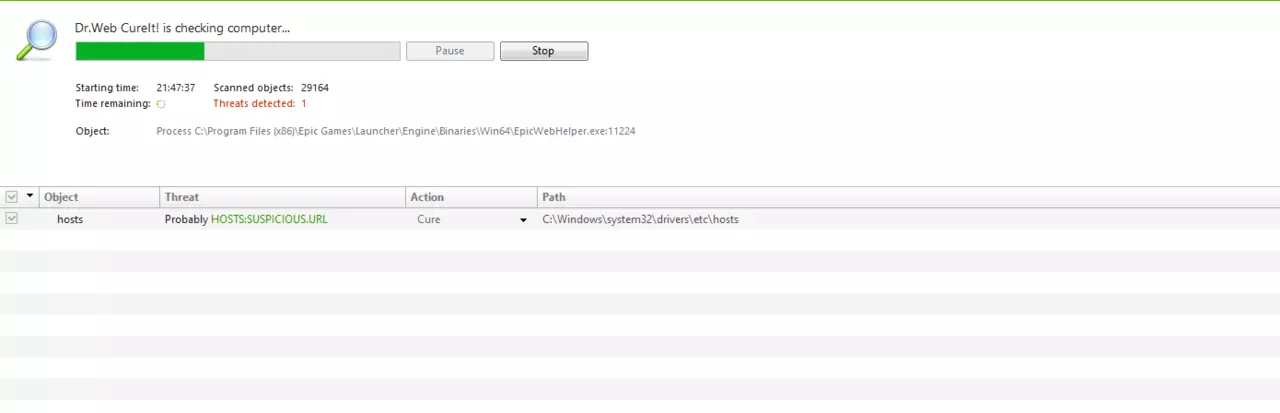Screen dimensions: 1280x413
Task: Open the dropdown arrow beside header checkbox
Action: coord(30,197)
